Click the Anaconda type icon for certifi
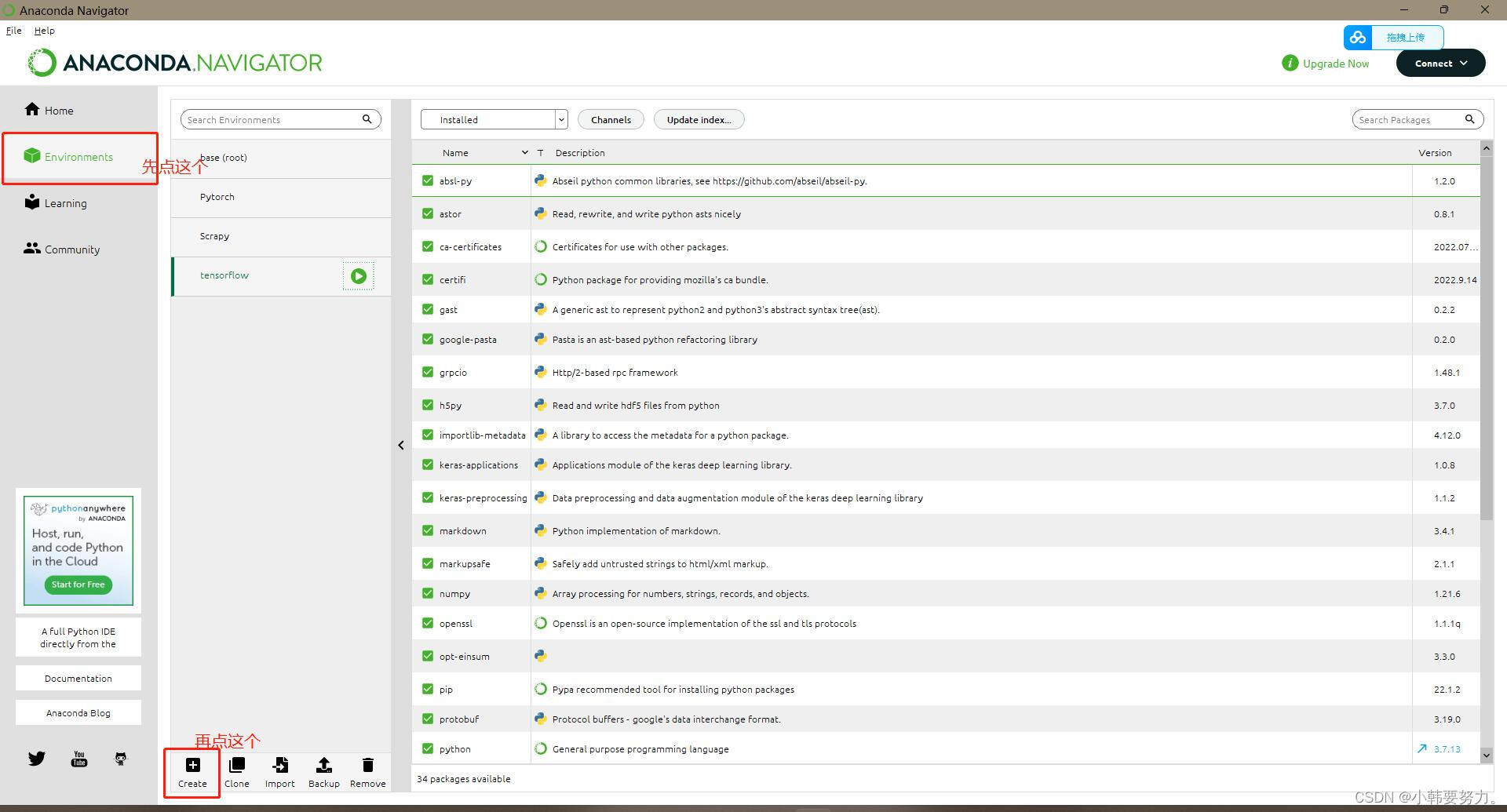1507x812 pixels. [x=540, y=279]
